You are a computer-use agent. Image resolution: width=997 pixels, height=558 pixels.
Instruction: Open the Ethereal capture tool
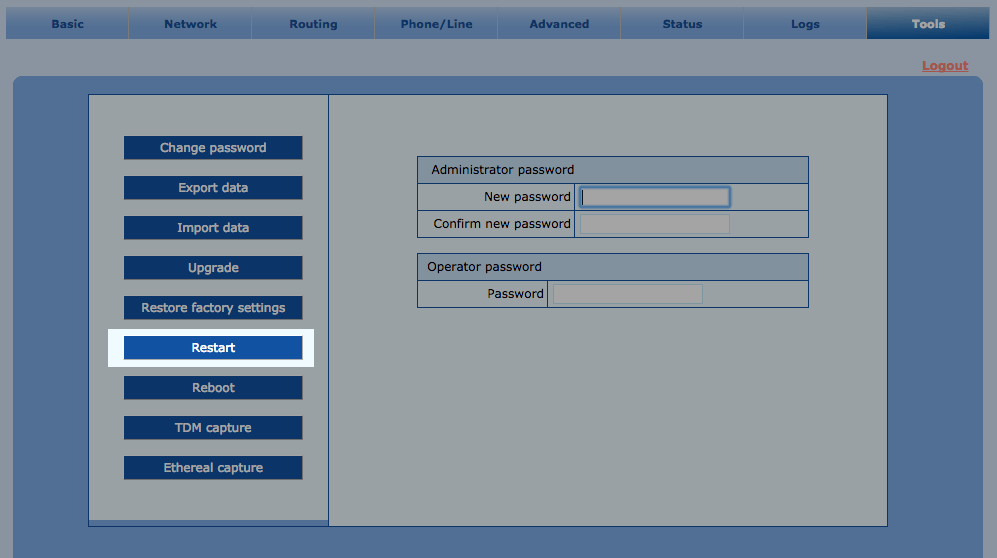coord(213,468)
